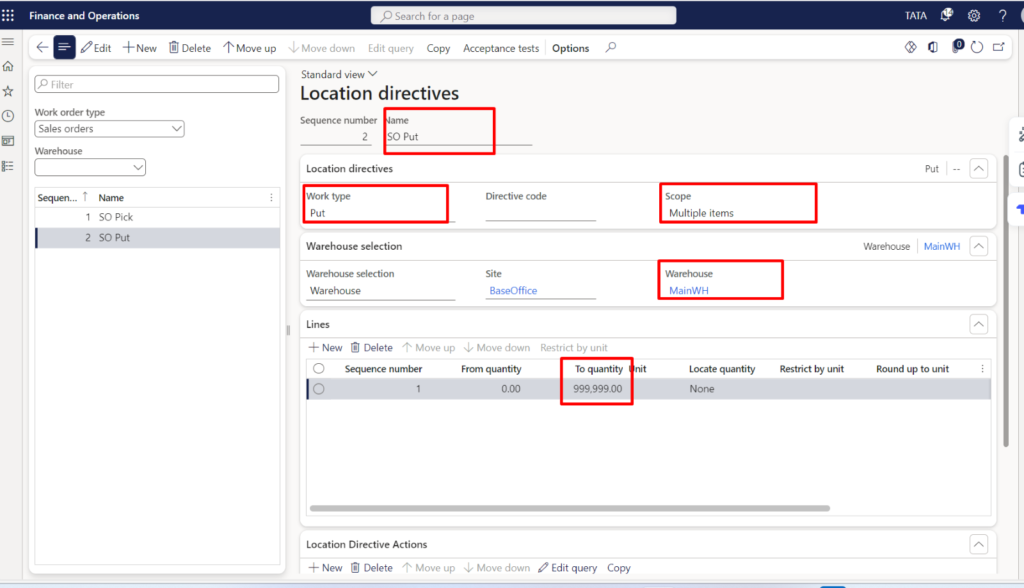
Task: Click the attachments icon with 0 badge
Action: tap(957, 46)
